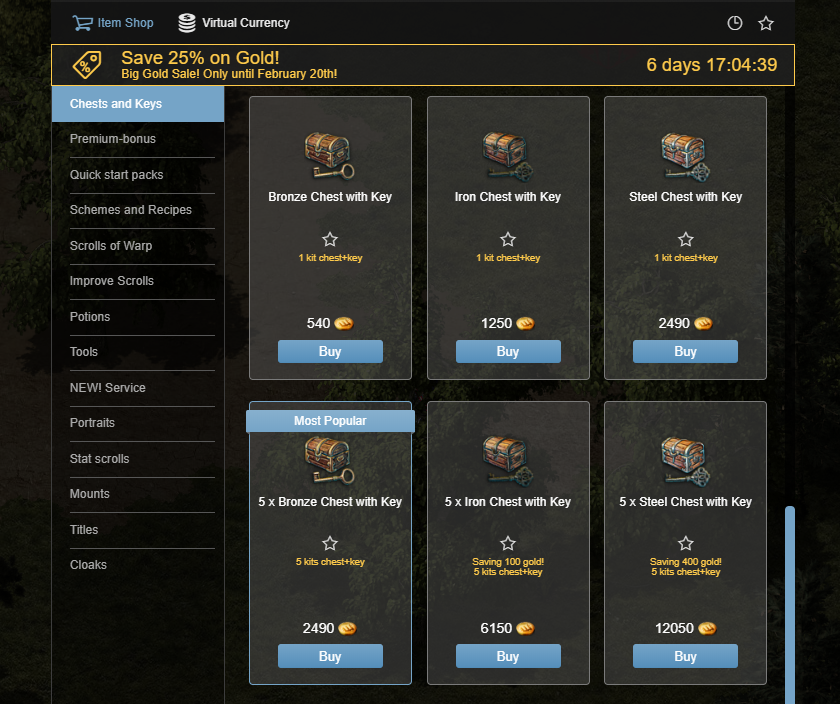Buy the 5 x Bronze Chest pack
The image size is (840, 704).
[x=330, y=656]
